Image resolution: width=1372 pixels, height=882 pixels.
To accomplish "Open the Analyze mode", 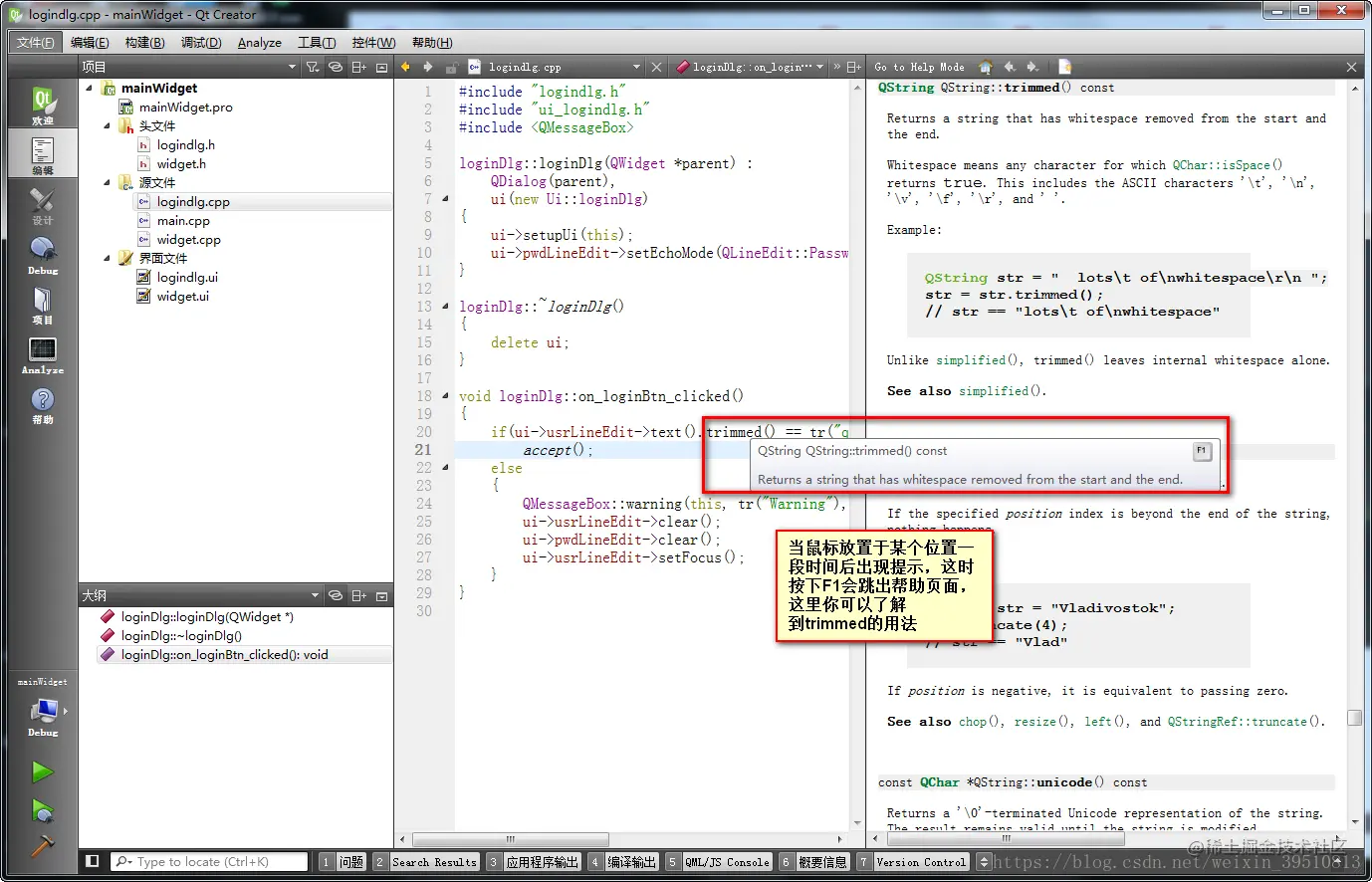I will point(42,353).
